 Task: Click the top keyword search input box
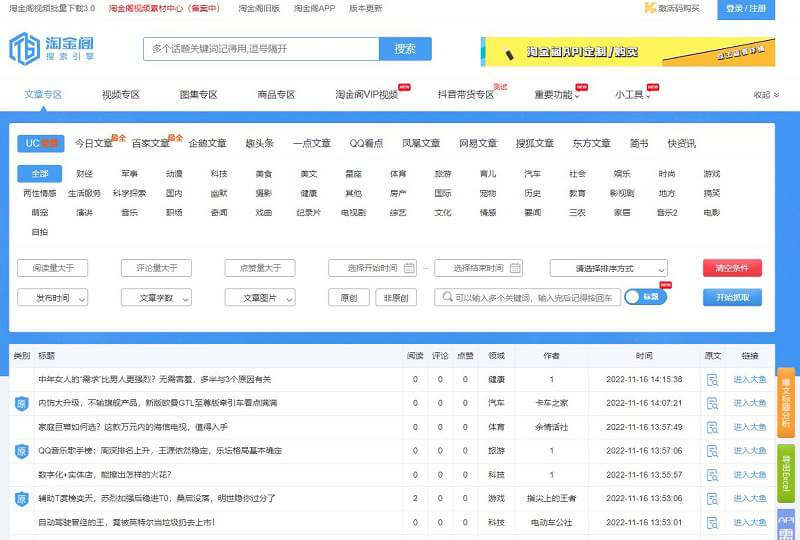(260, 49)
